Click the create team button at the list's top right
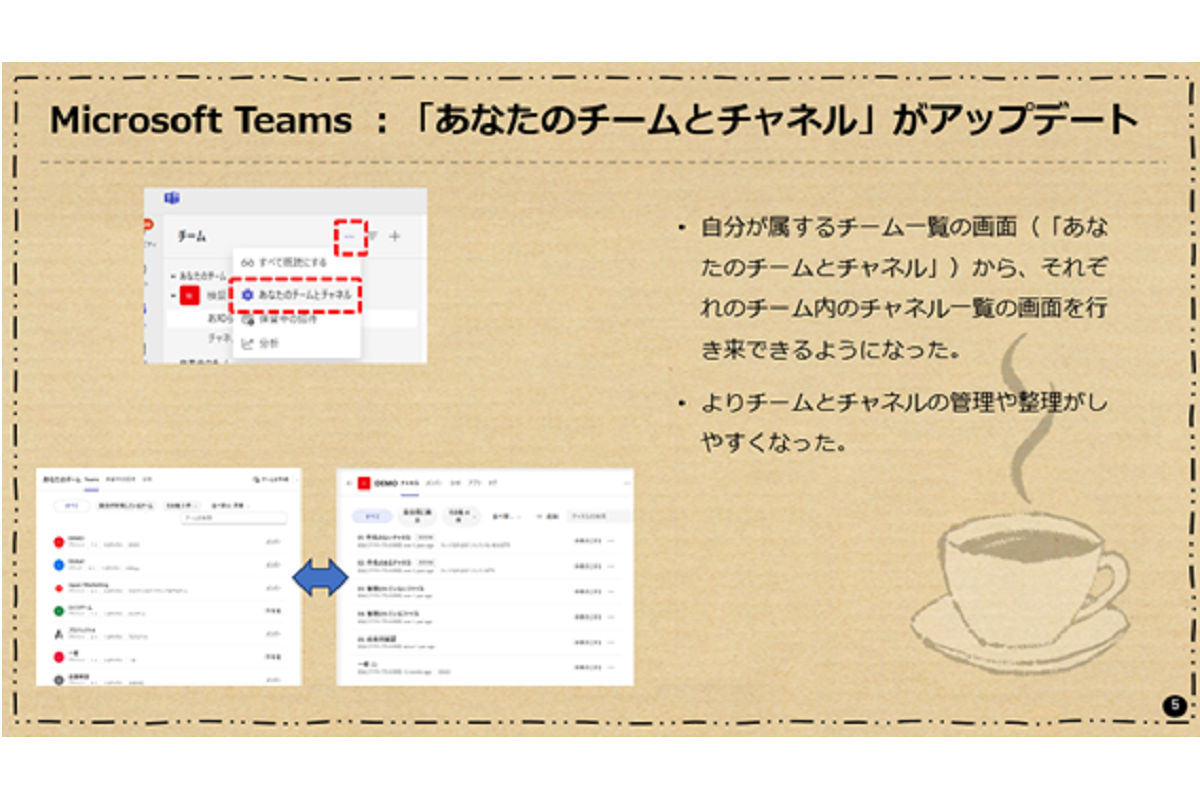 point(271,479)
